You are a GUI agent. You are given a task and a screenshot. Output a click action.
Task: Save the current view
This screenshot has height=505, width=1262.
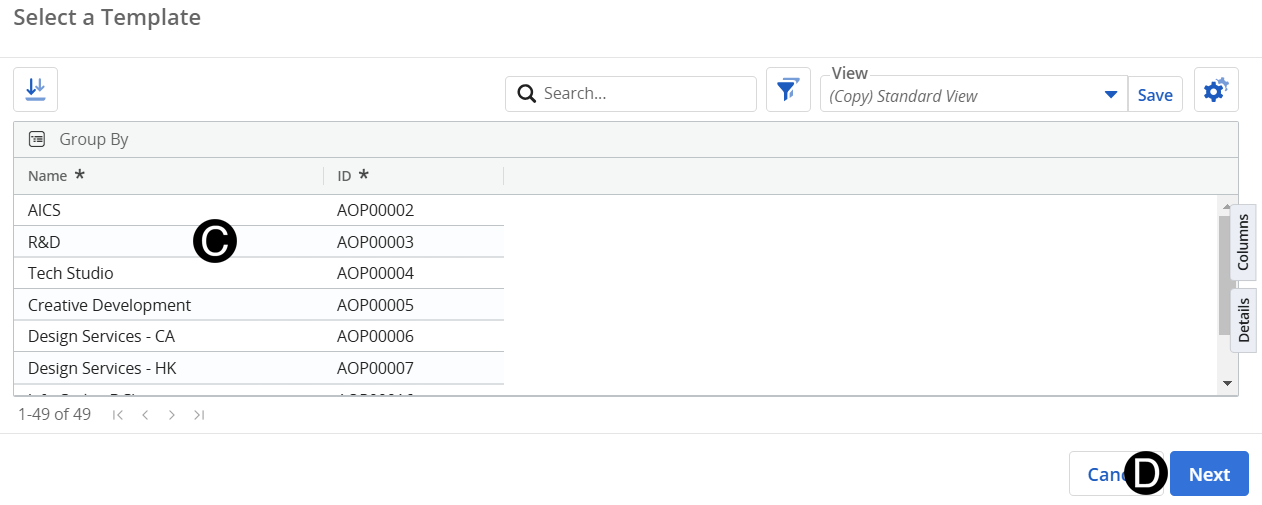click(1155, 95)
